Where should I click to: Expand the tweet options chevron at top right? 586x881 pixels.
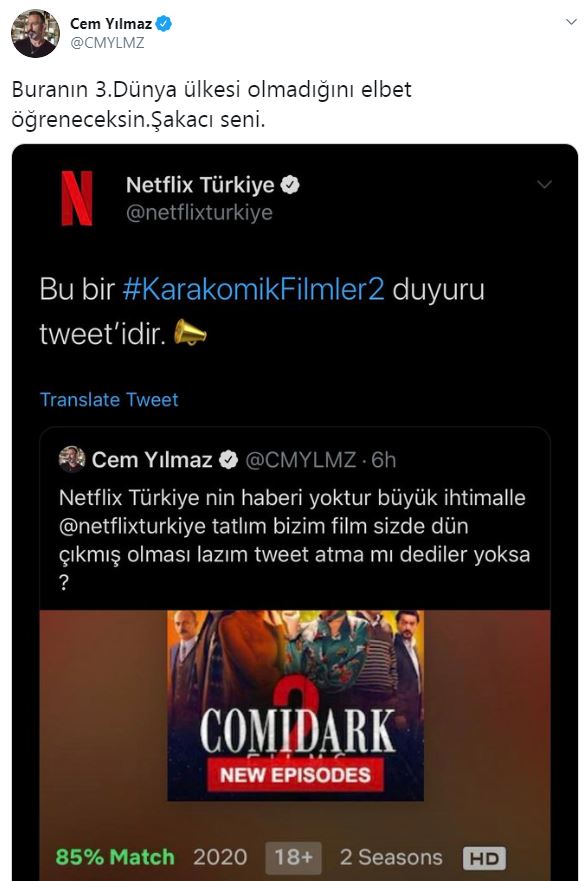[571, 22]
